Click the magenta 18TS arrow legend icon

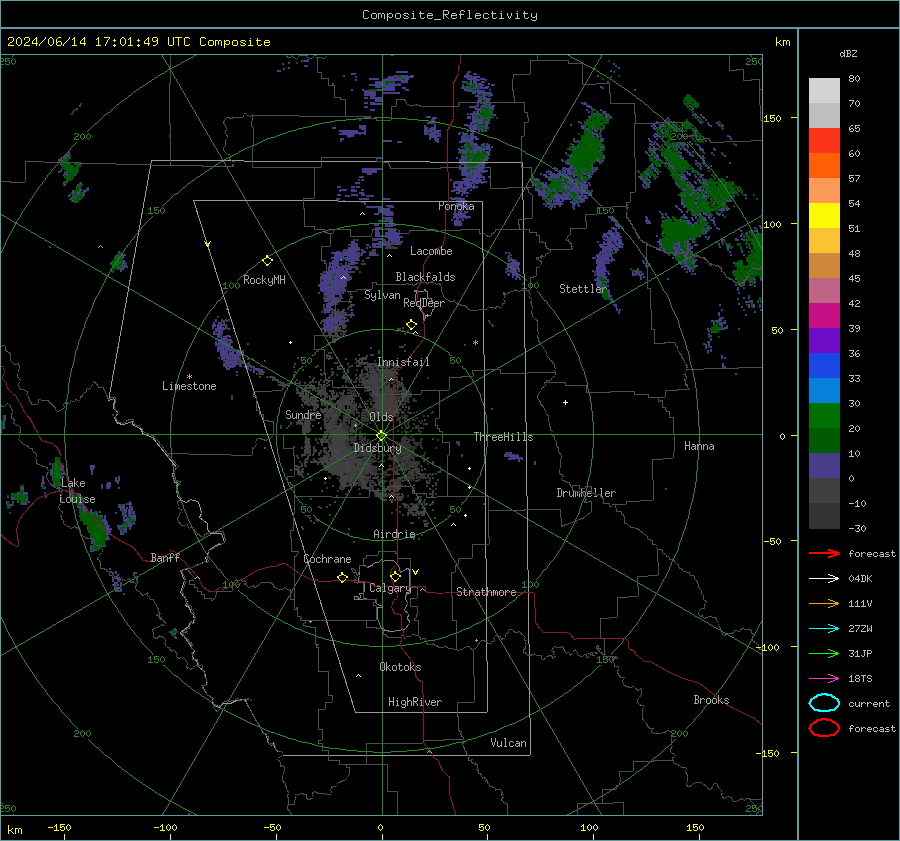(824, 679)
